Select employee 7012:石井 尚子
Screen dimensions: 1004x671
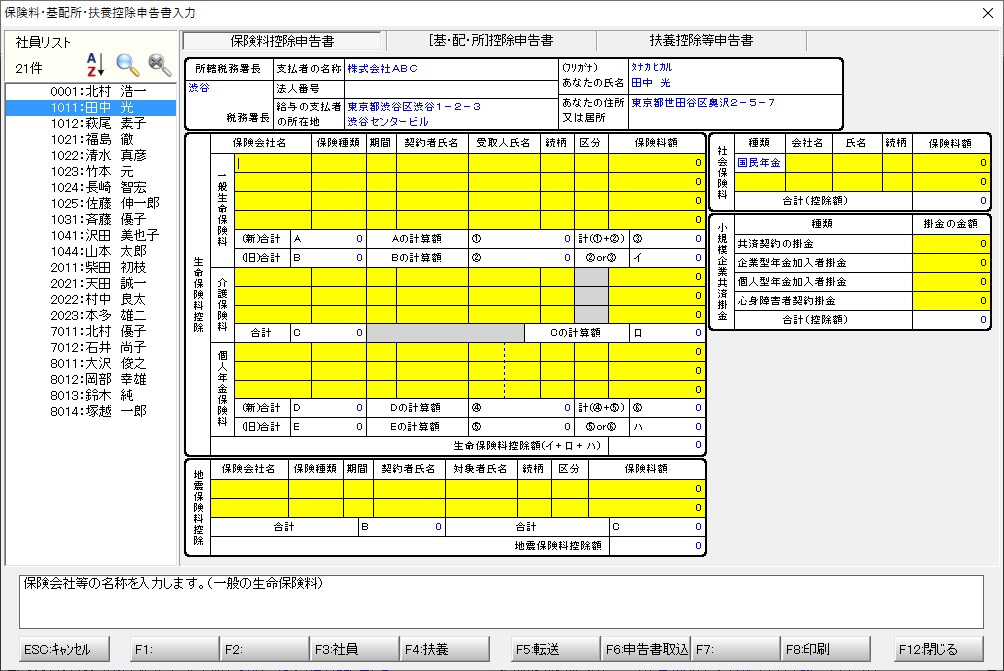click(x=91, y=348)
